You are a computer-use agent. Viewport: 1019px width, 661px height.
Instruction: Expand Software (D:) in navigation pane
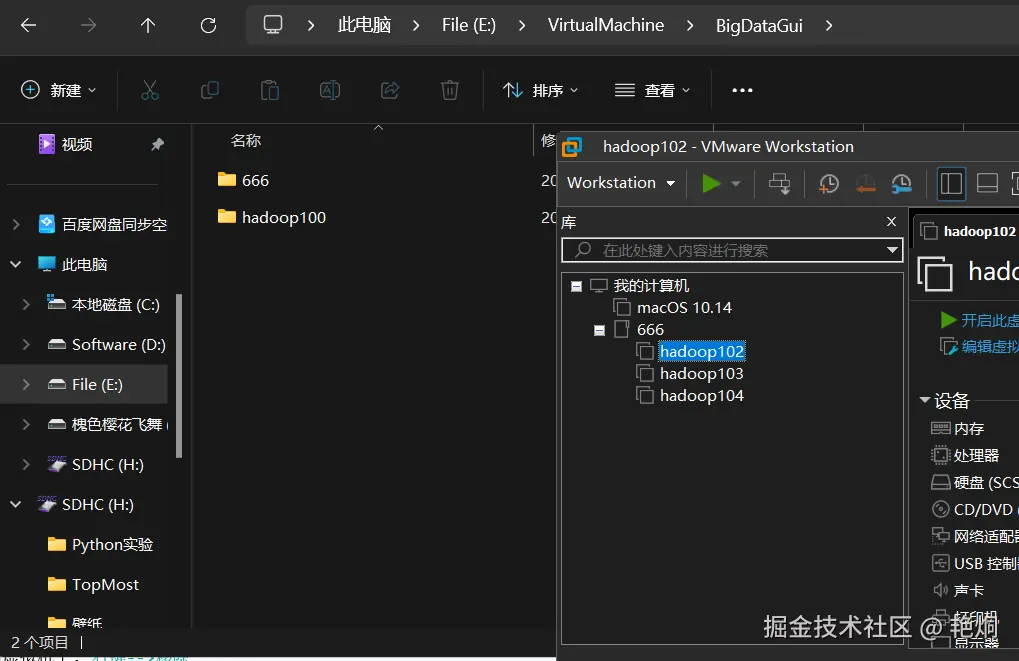pos(26,344)
